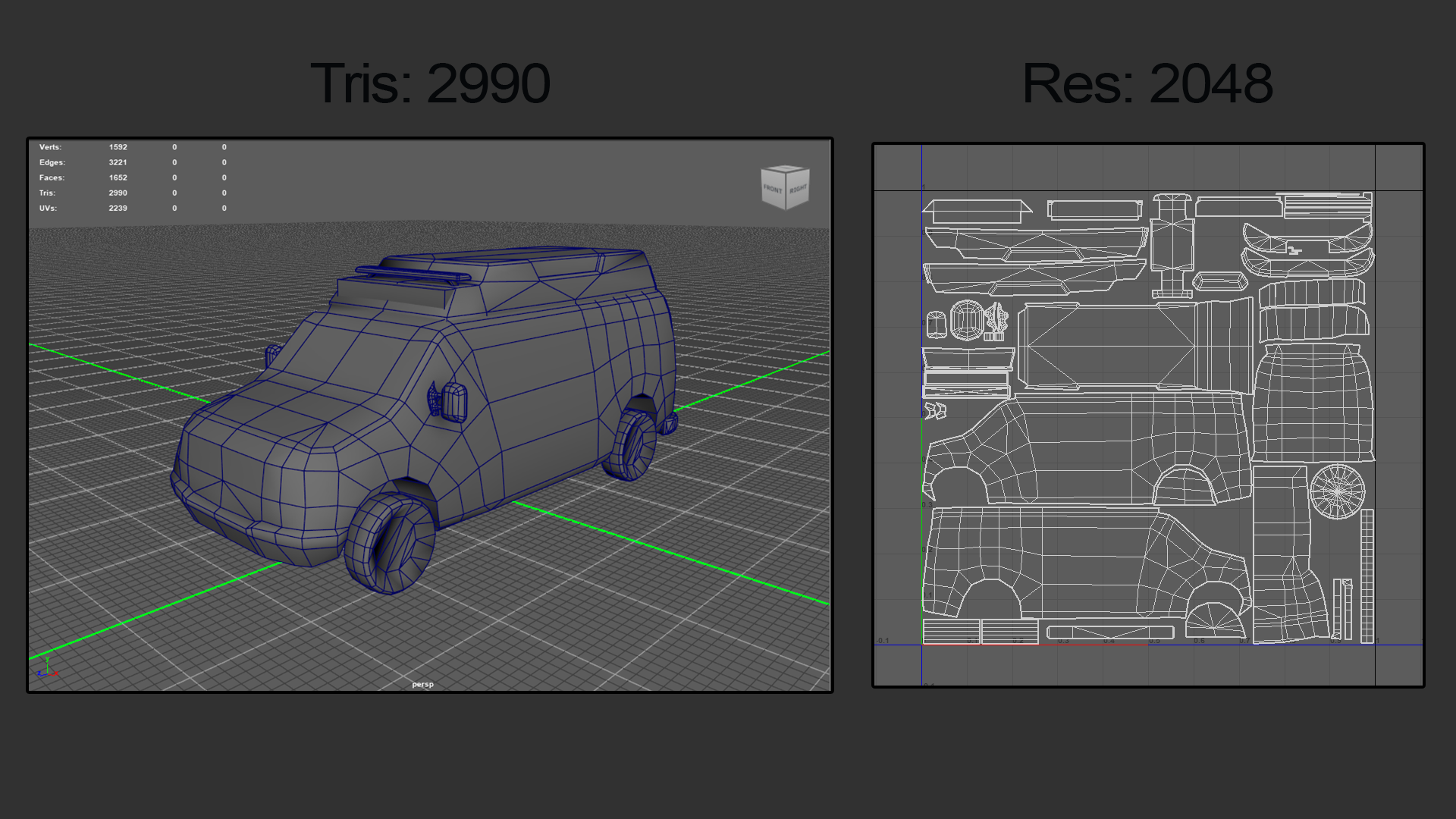Select the side mirror on the van
Viewport: 1456px width, 819px height.
tap(448, 401)
